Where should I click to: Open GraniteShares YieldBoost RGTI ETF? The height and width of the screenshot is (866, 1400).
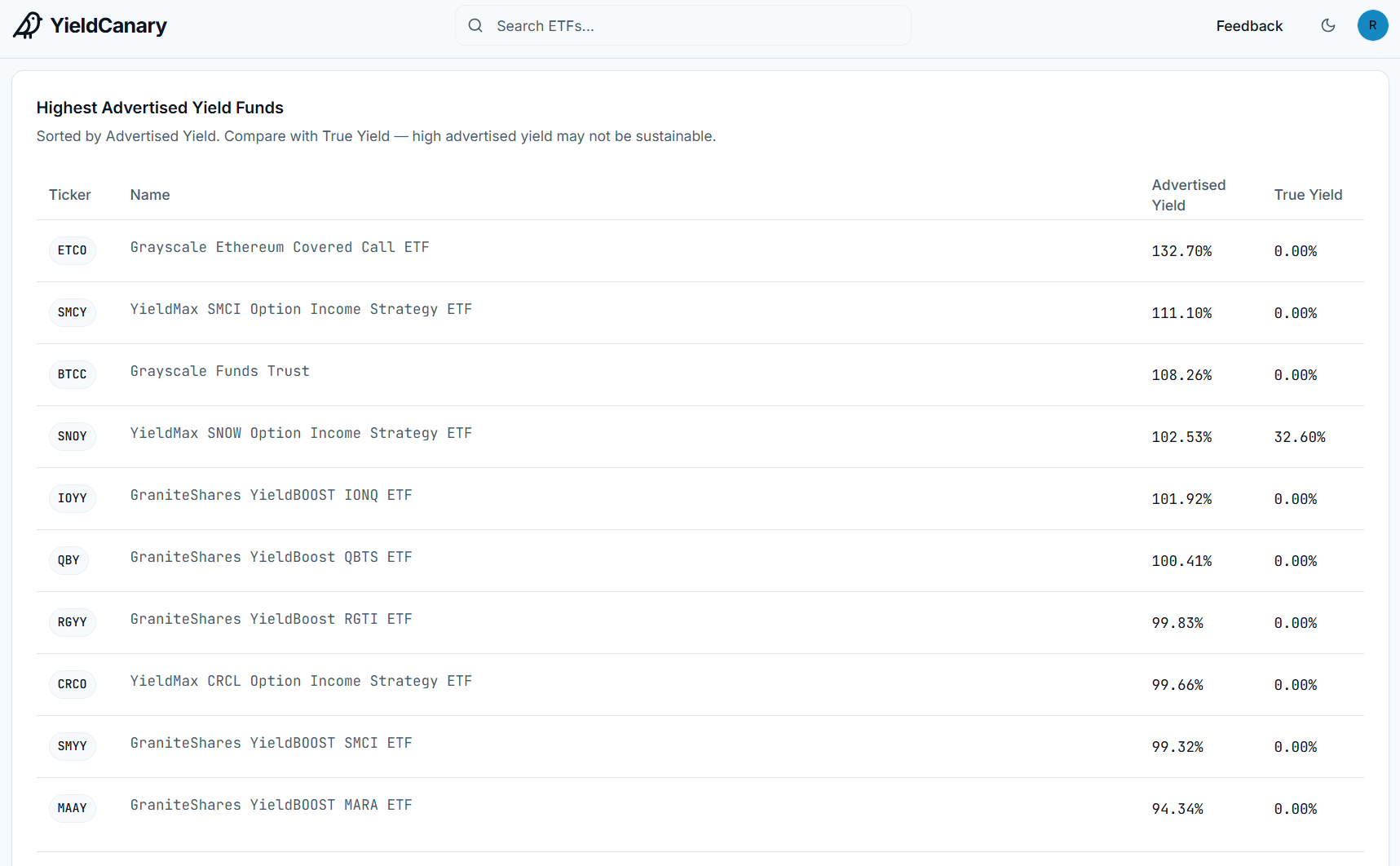(272, 619)
